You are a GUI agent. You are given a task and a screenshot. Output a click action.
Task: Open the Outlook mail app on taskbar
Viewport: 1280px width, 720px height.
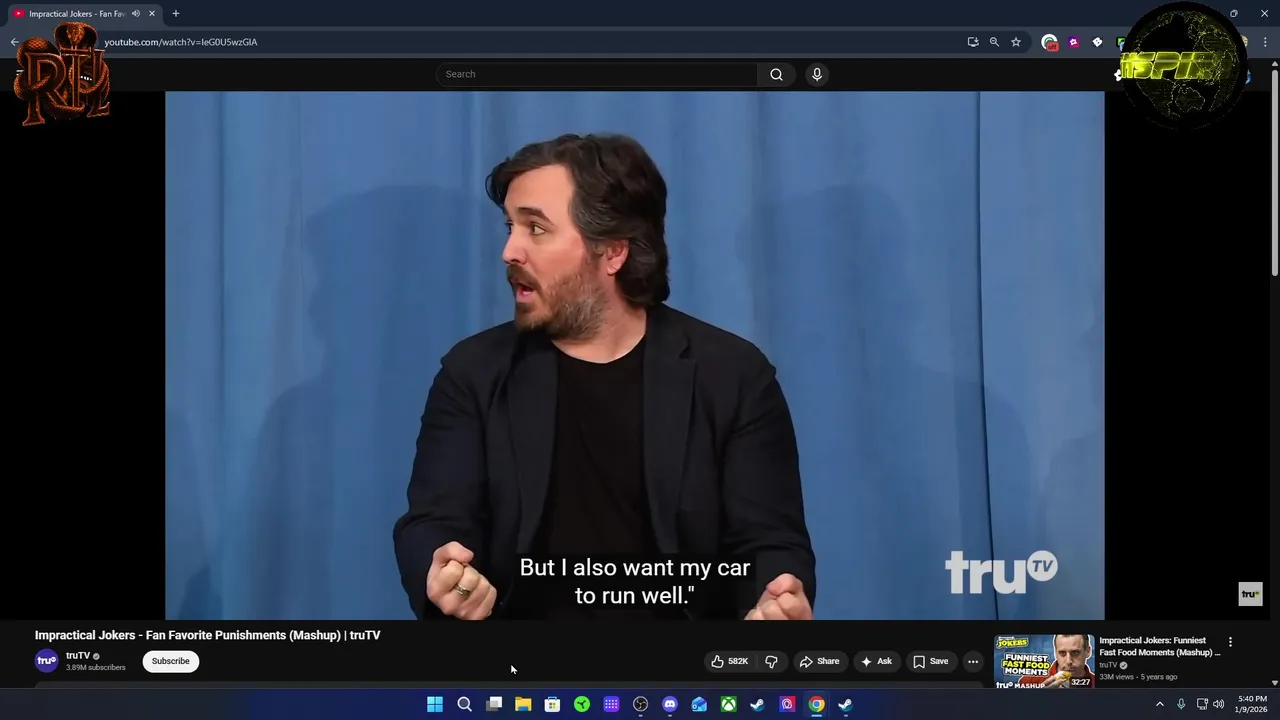(699, 705)
